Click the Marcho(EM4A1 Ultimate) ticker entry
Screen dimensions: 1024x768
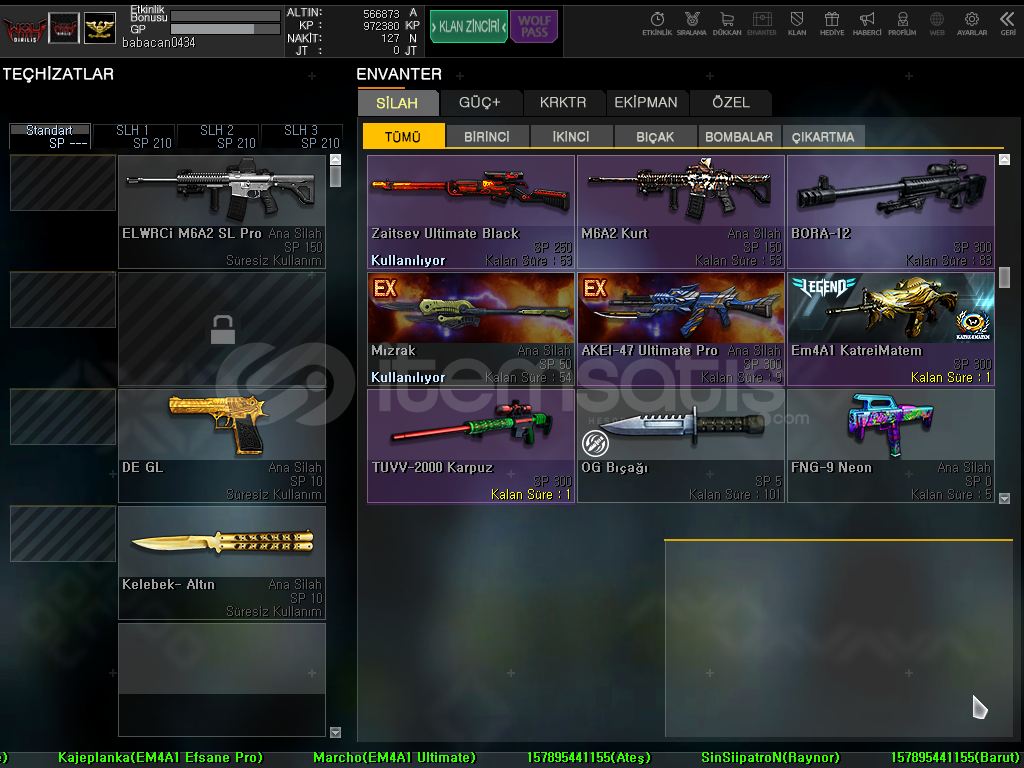point(394,758)
